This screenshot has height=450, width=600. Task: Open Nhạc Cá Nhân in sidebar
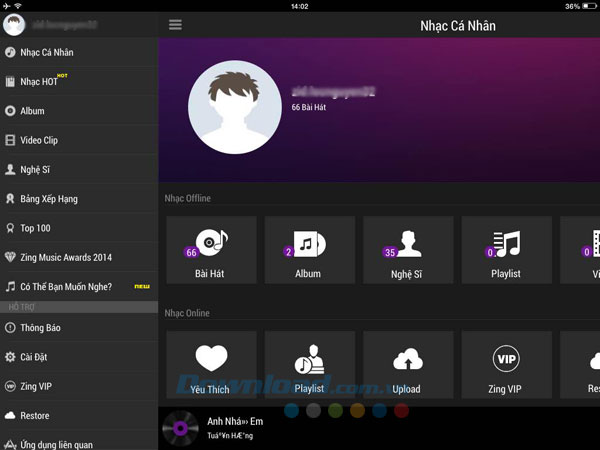coord(79,52)
